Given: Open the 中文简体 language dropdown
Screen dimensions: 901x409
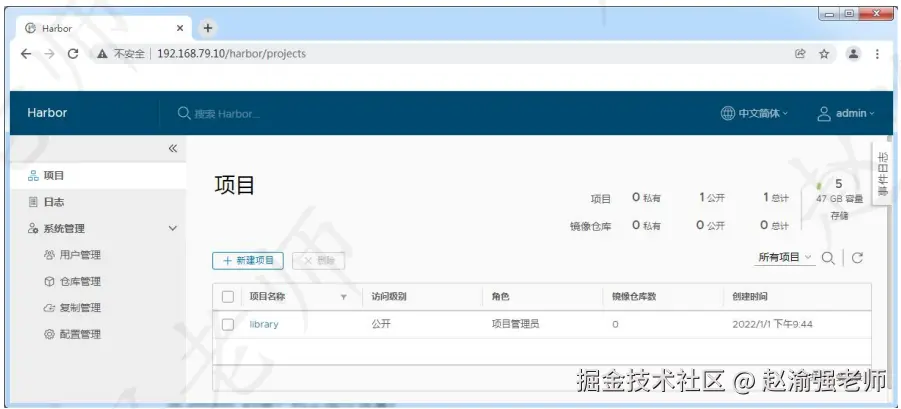Looking at the screenshot, I should coord(754,113).
